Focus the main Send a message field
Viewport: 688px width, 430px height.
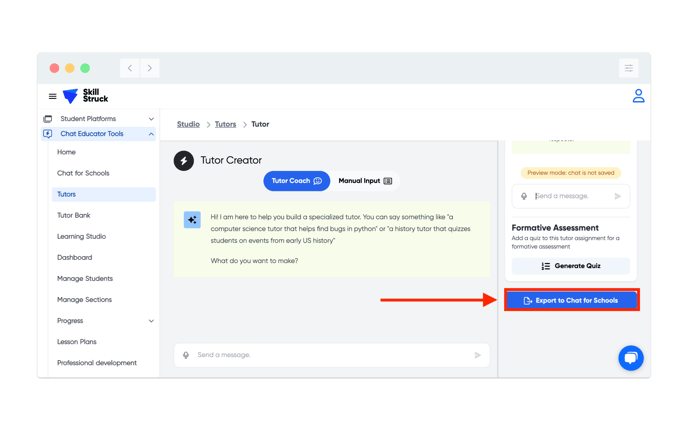pos(332,355)
